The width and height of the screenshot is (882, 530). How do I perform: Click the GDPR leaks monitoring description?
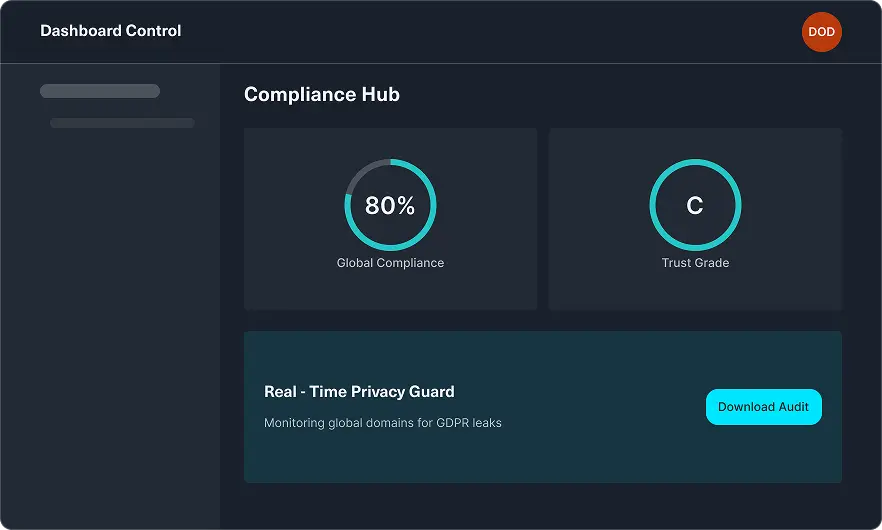[383, 423]
